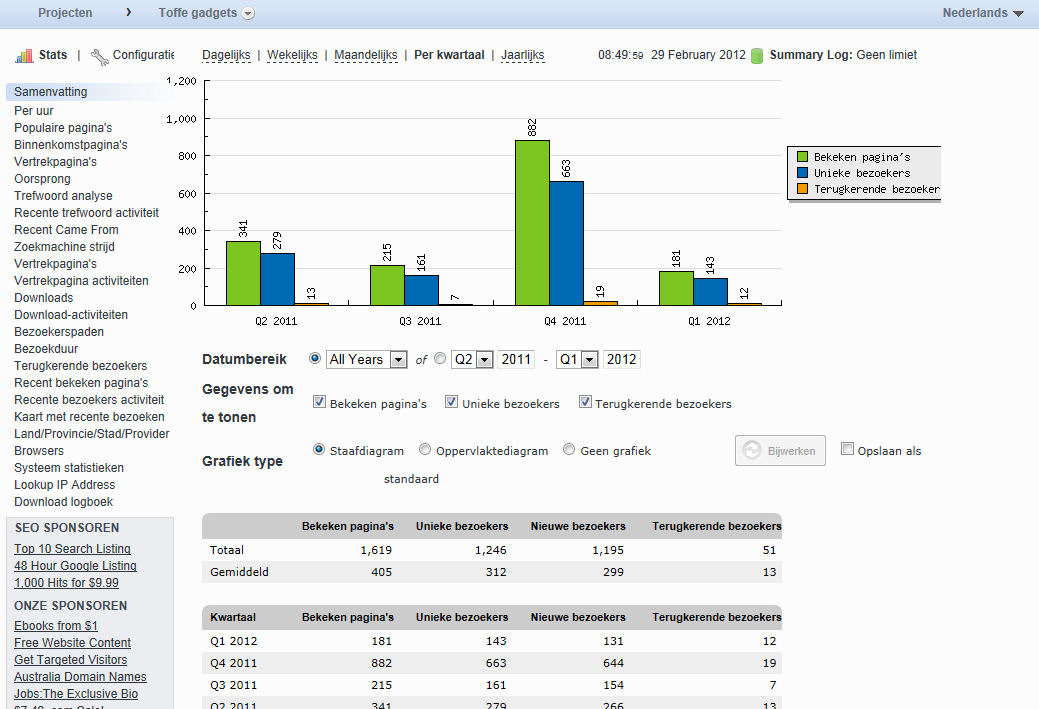Screen dimensions: 1039x709
Task: Open Samenvatting in the sidebar
Action: point(50,91)
